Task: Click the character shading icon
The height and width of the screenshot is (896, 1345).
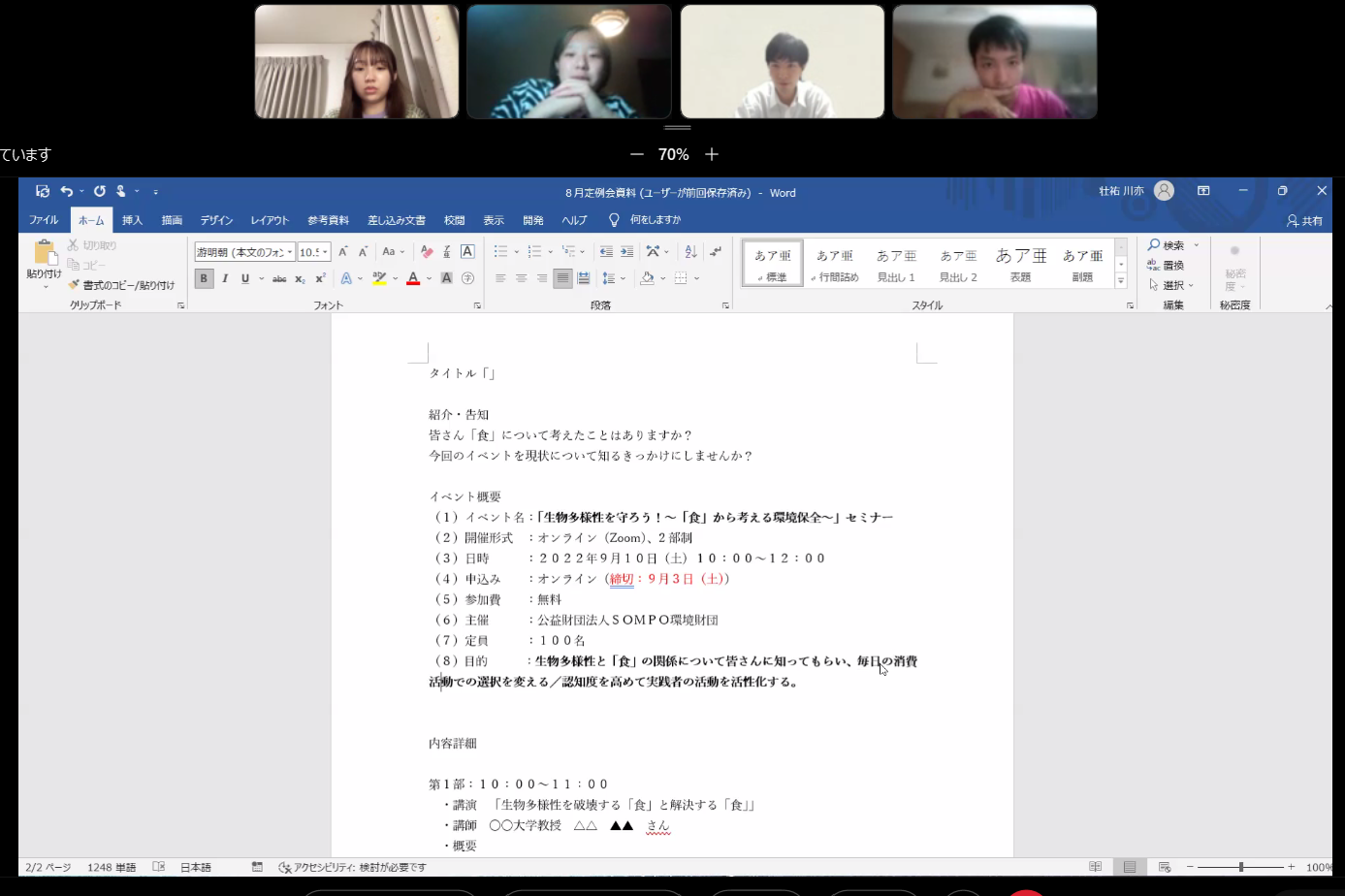Action: 447,278
